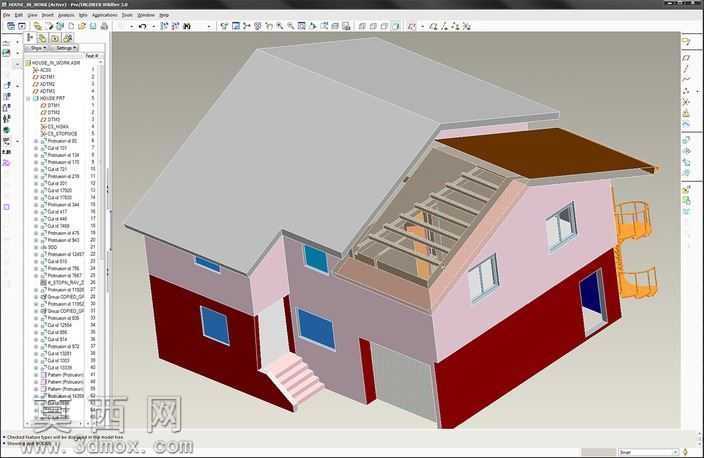Select Wireframe display style
The height and width of the screenshot is (458, 704).
(362, 26)
